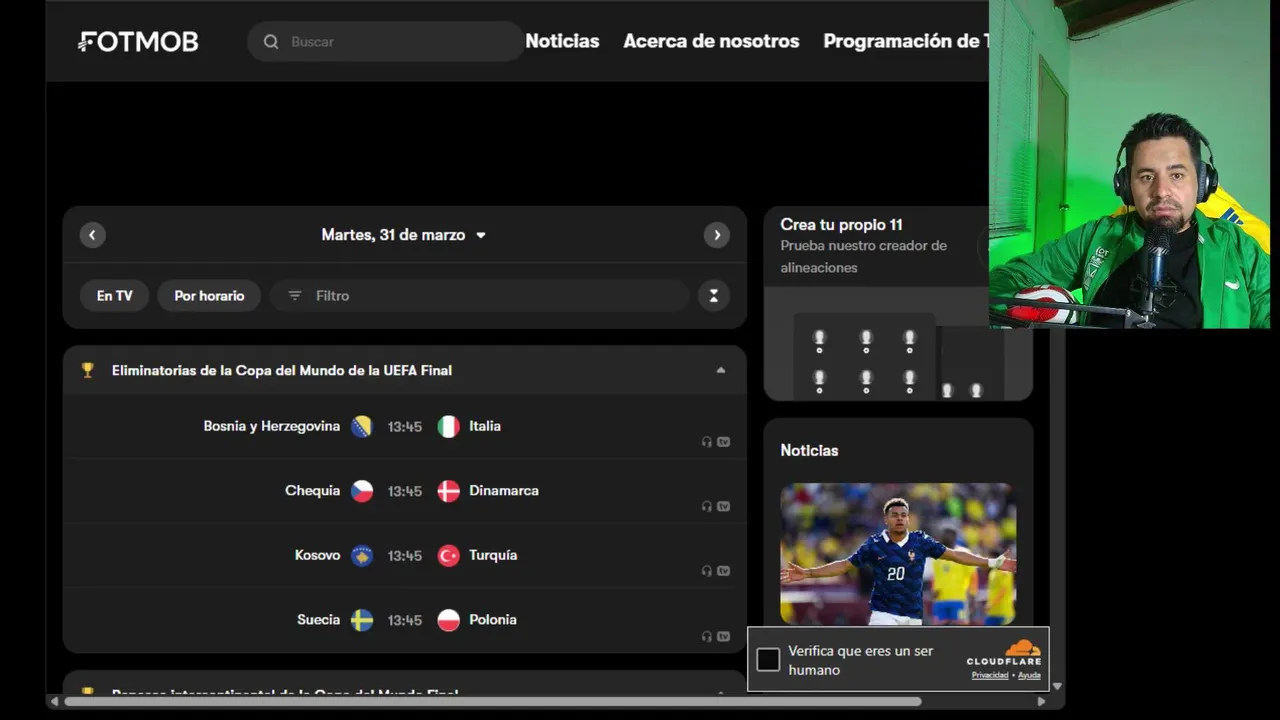Collapse all leagues with the expand button
Screen dimensions: 1280x720
pyautogui.click(x=713, y=296)
